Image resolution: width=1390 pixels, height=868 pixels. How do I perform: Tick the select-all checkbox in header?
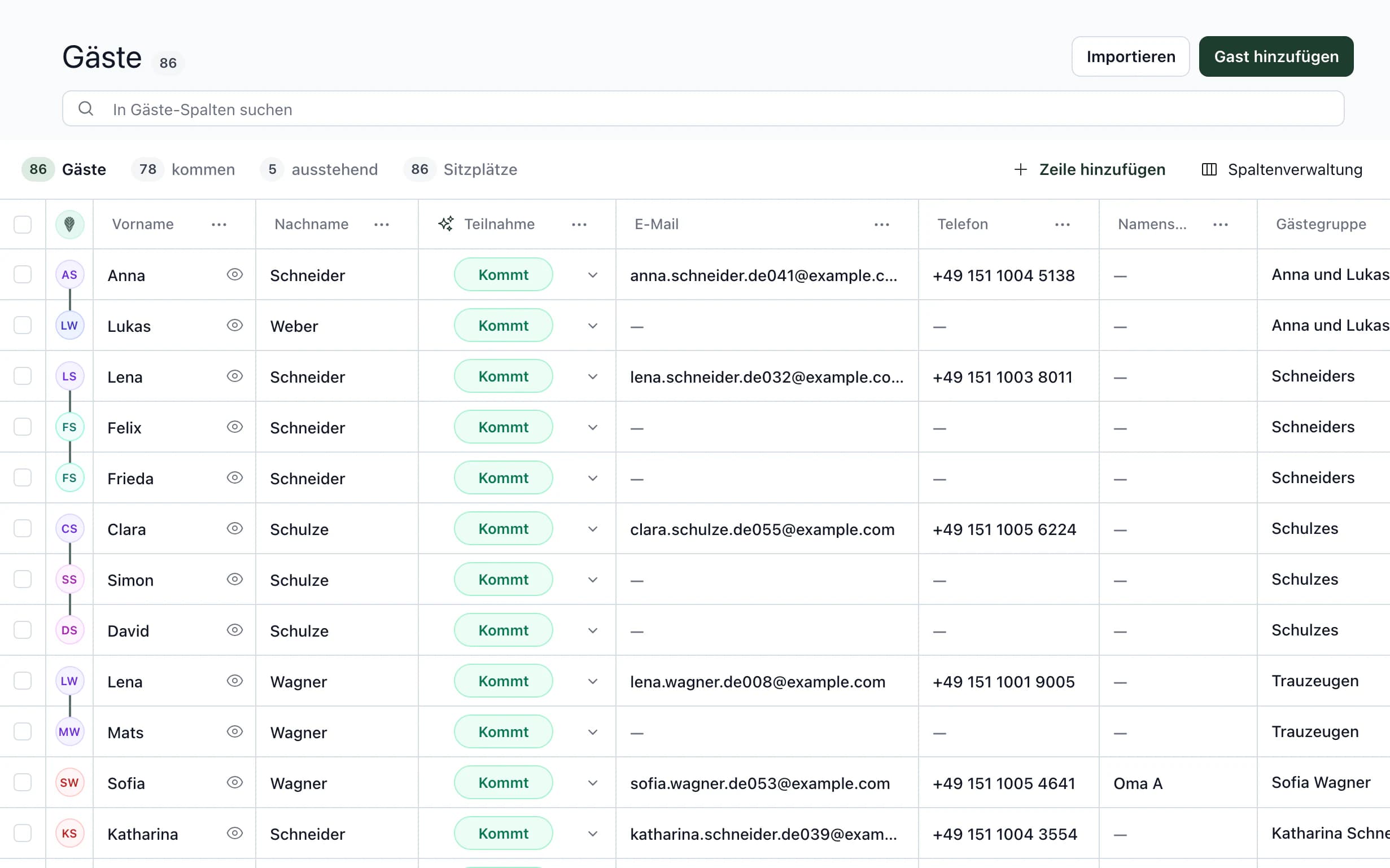(23, 224)
